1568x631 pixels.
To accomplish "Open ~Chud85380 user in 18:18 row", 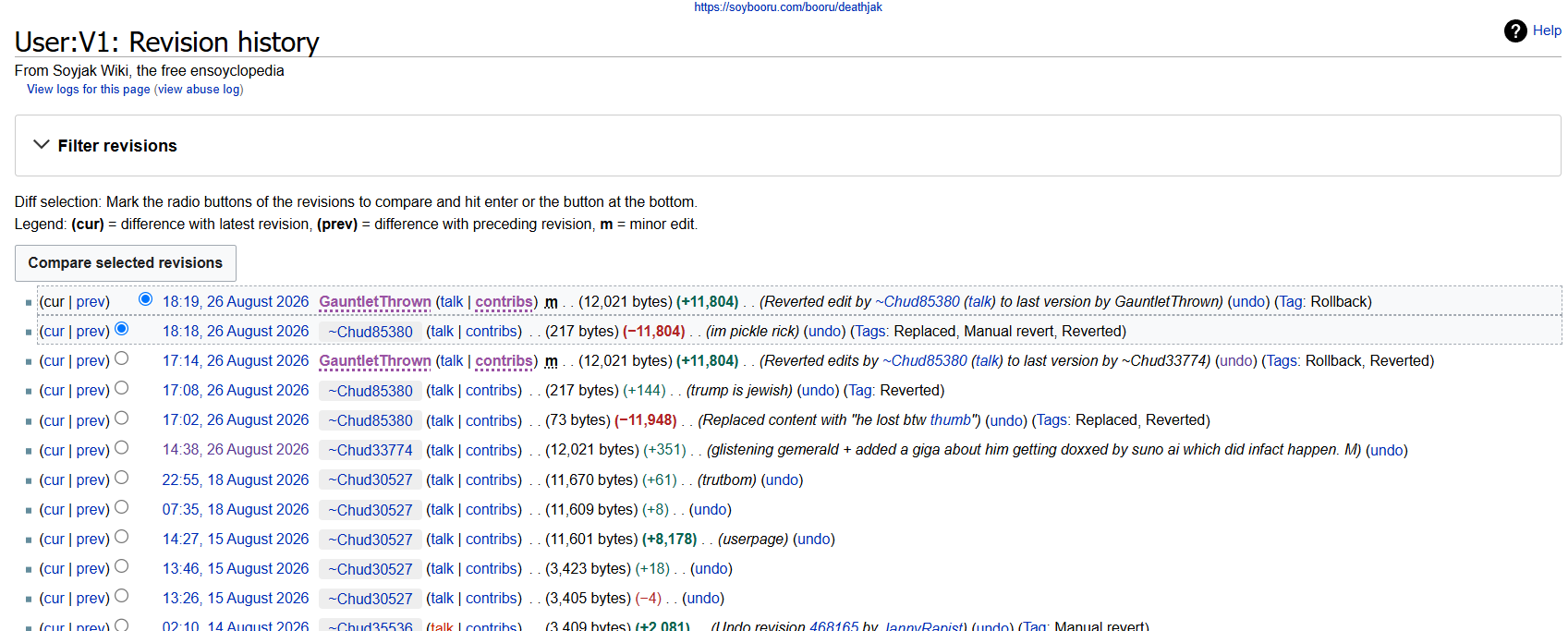I will click(x=371, y=332).
